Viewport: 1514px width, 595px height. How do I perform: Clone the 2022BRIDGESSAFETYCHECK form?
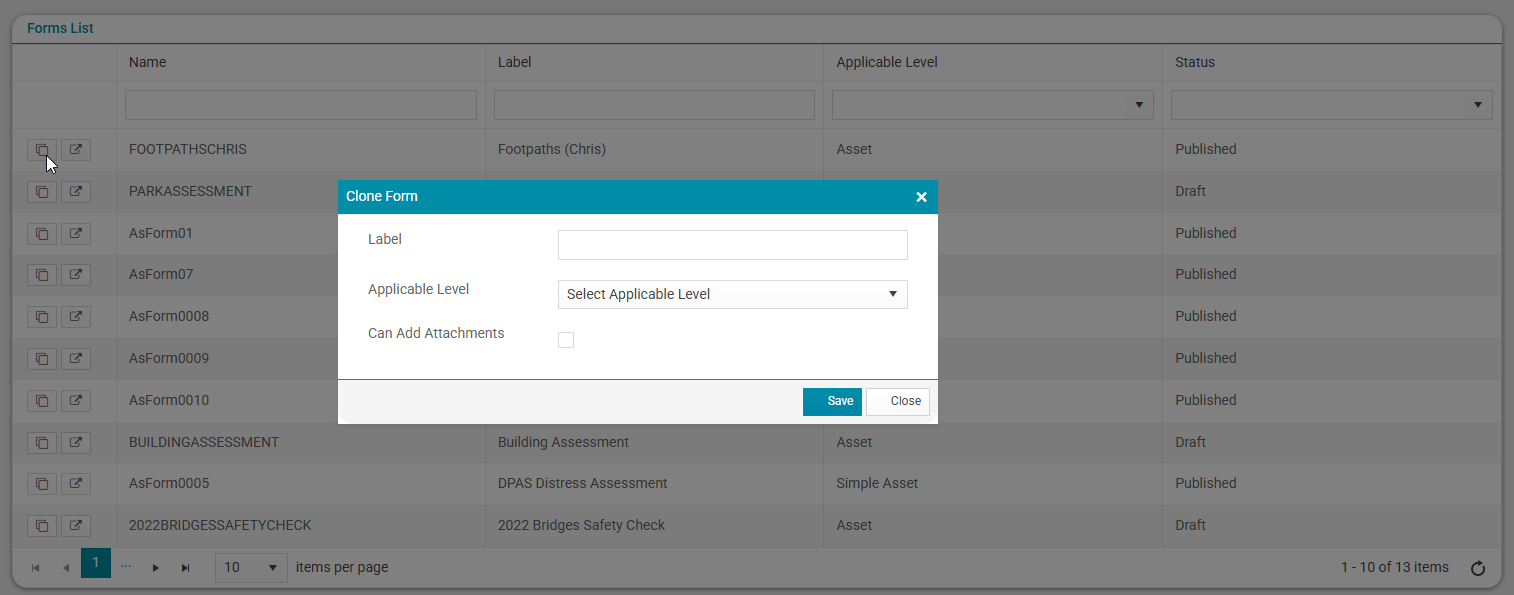(42, 525)
